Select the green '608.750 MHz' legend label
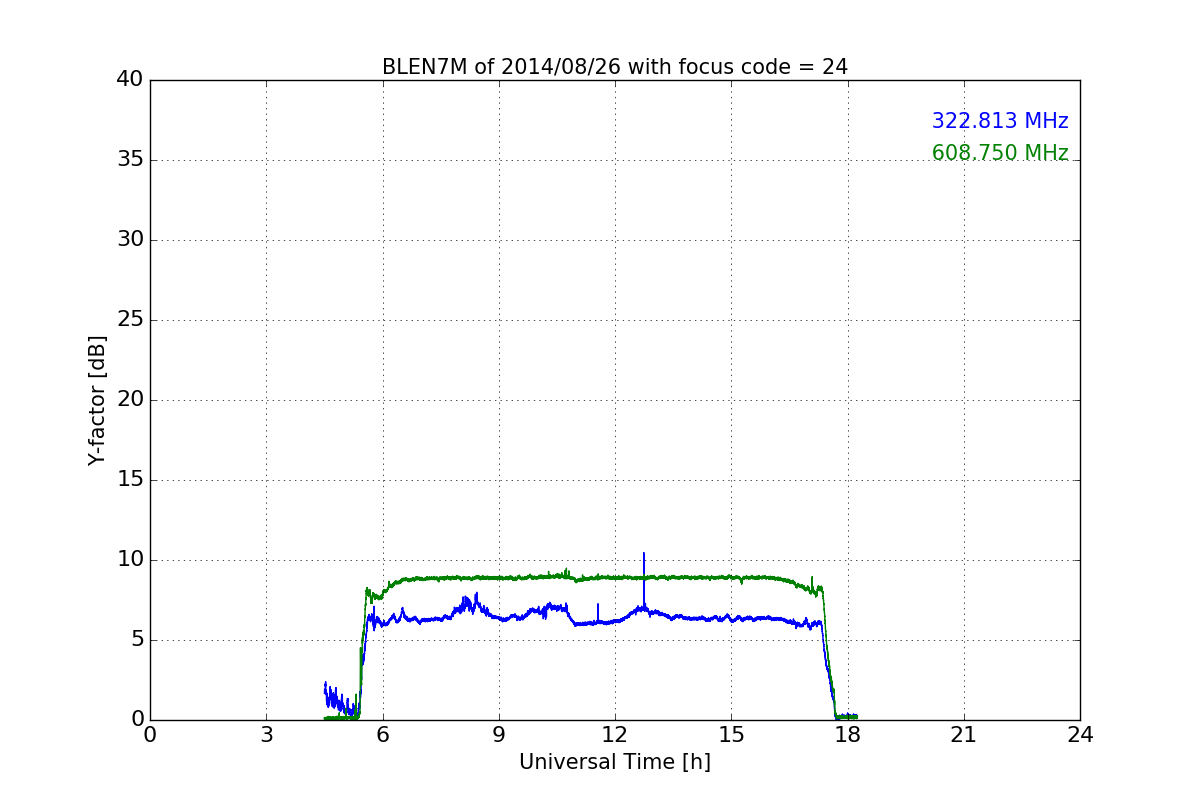This screenshot has height=800, width=1200. 1000,153
